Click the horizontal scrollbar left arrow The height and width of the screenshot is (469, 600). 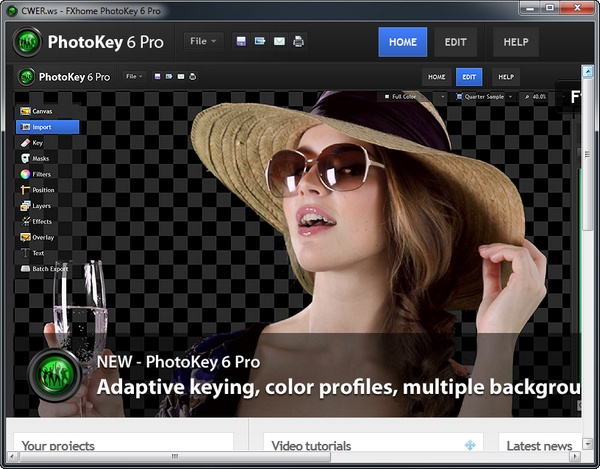point(12,456)
